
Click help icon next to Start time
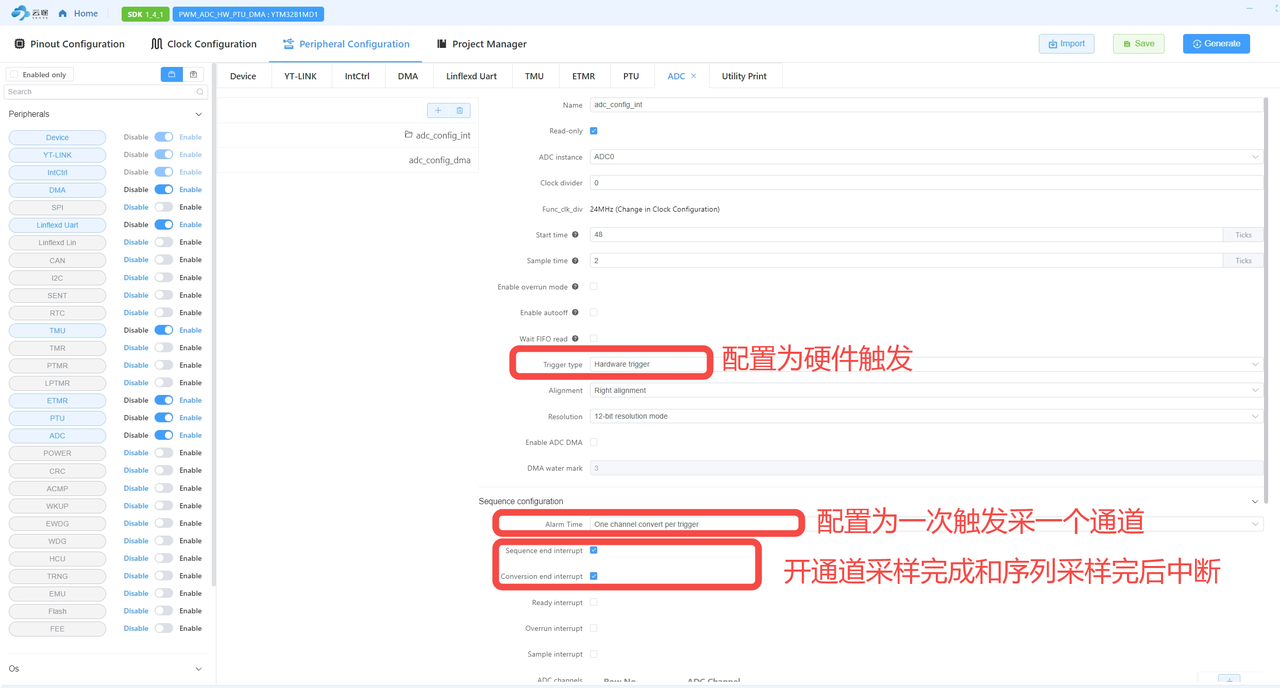point(575,235)
